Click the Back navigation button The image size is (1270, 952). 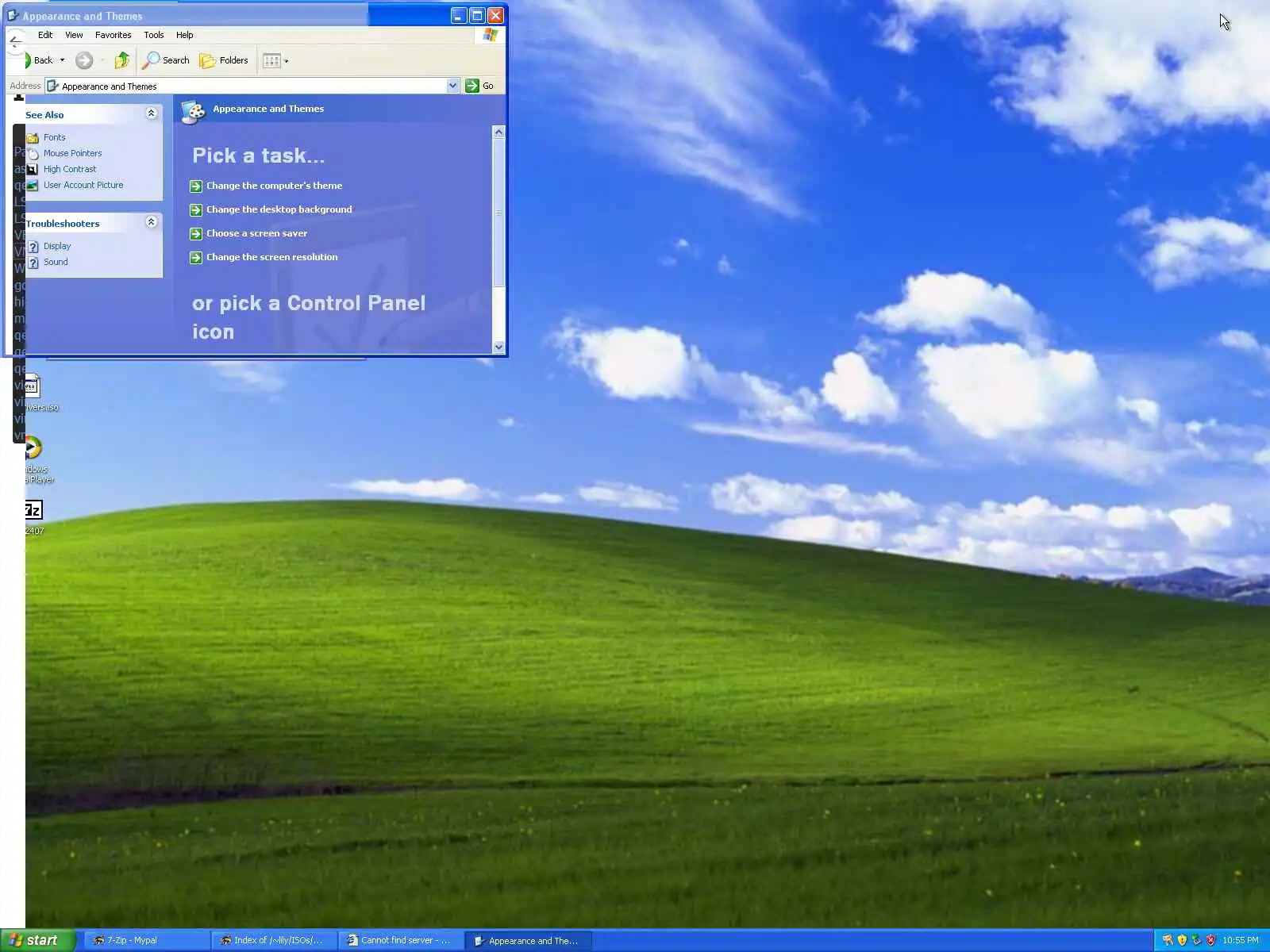(38, 60)
